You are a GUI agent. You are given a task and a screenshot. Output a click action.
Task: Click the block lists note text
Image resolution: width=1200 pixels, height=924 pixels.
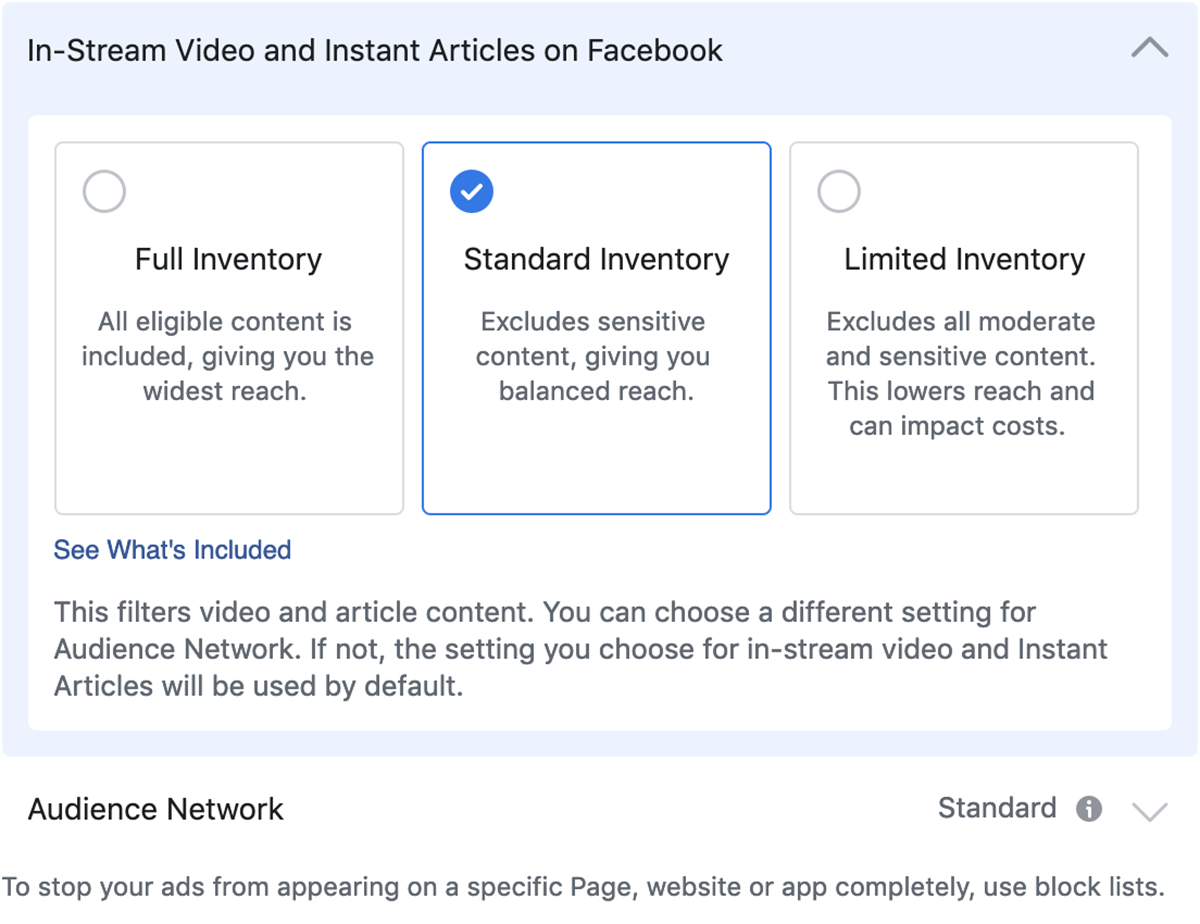pos(583,887)
